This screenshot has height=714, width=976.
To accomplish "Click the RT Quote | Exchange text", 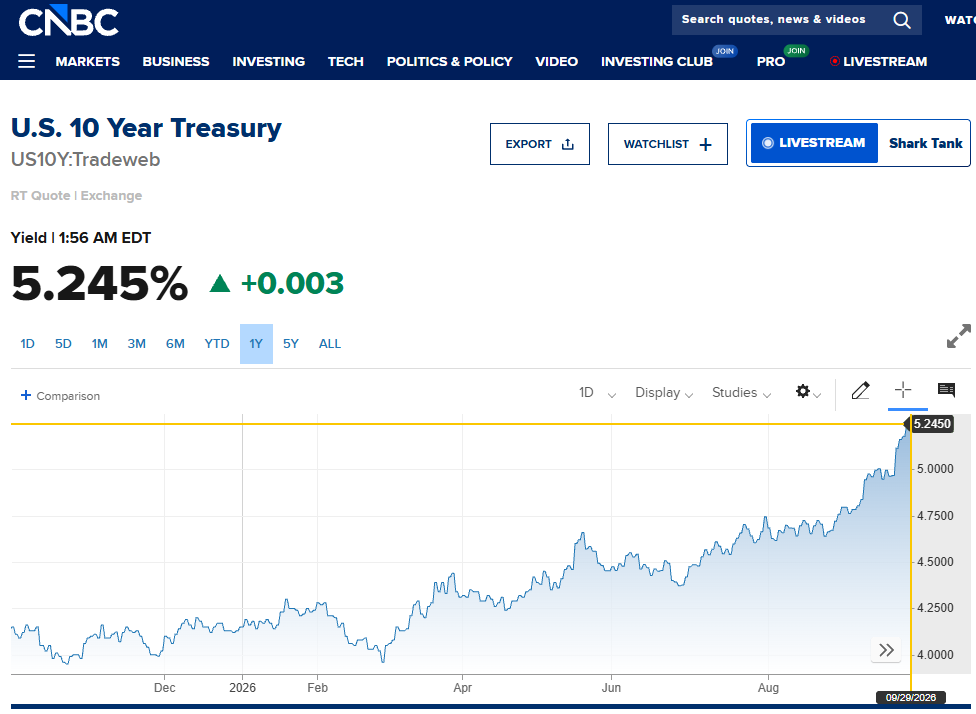I will [x=76, y=195].
